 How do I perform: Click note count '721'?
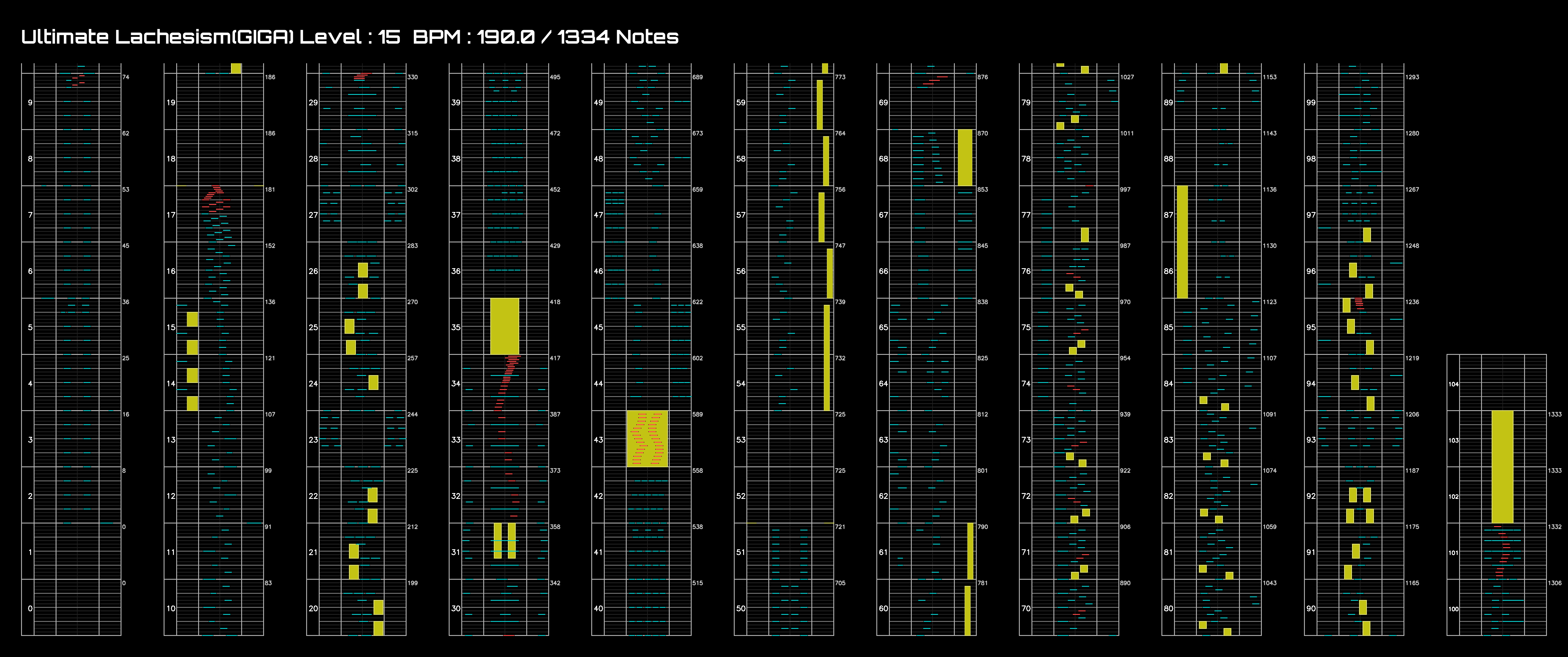[x=839, y=527]
